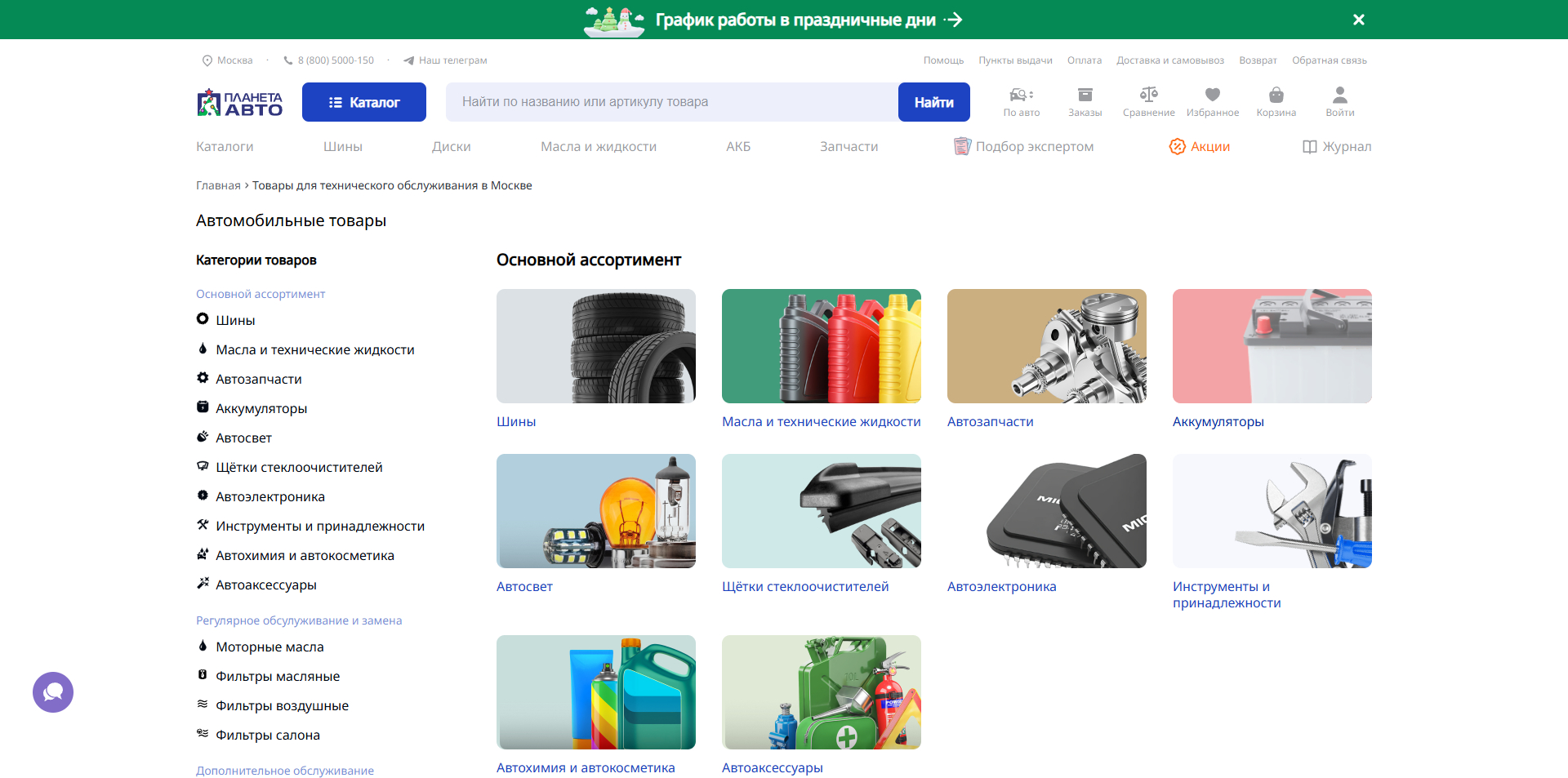Open the АКБ menu item
The height and width of the screenshot is (778, 1568).
pos(738,146)
